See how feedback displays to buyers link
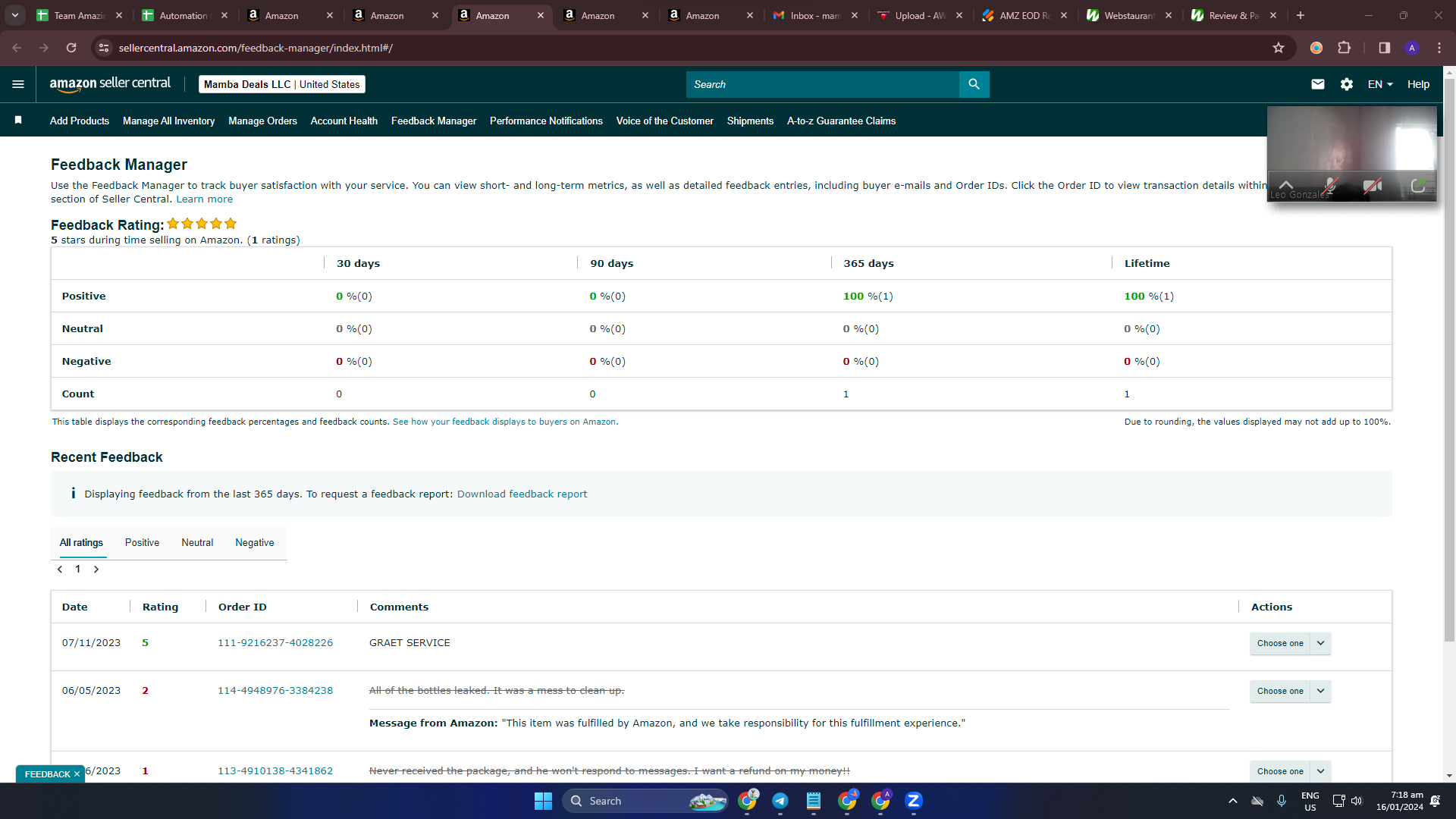The width and height of the screenshot is (1456, 819). coord(505,422)
